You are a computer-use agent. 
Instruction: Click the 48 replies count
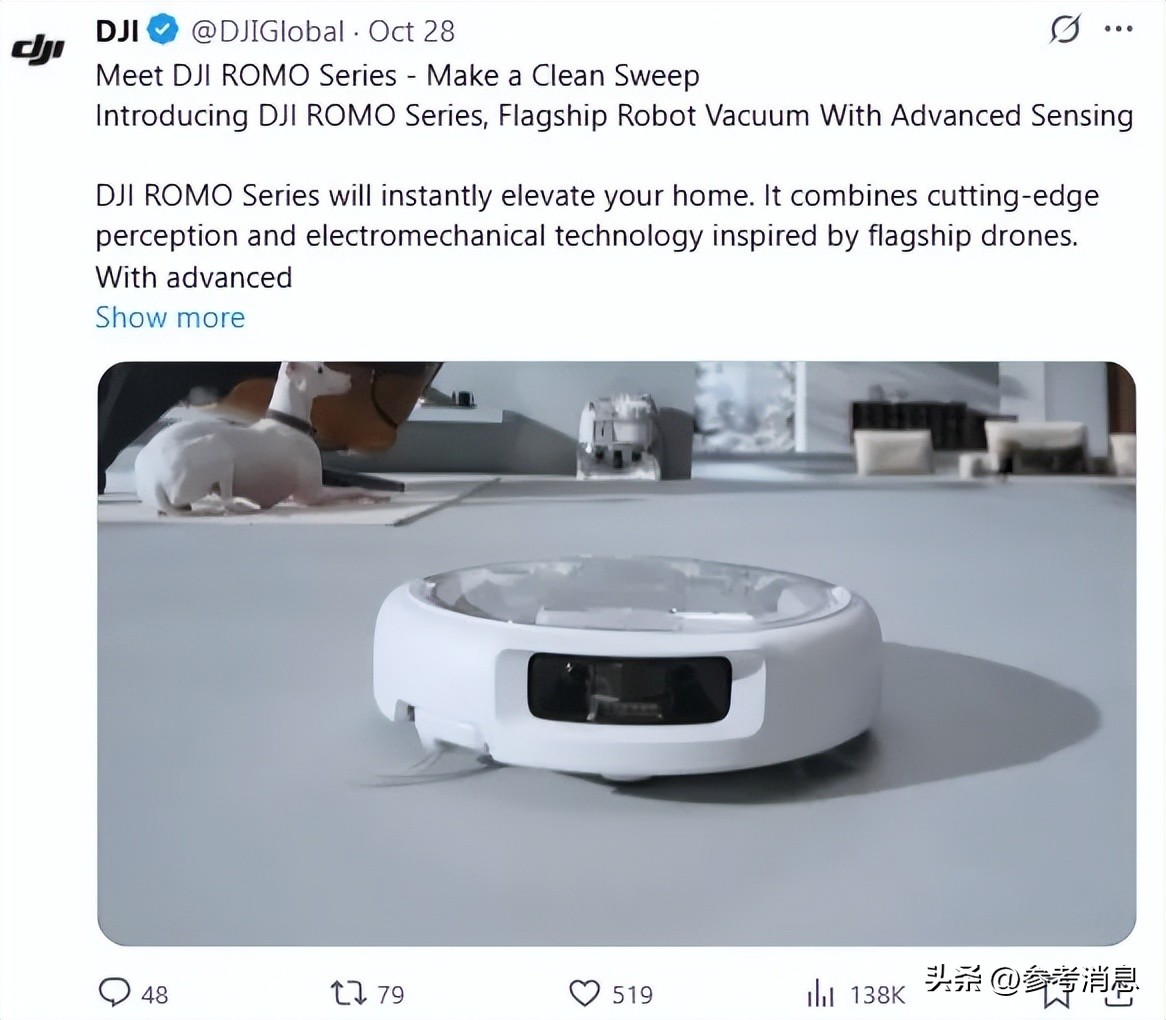click(x=155, y=995)
